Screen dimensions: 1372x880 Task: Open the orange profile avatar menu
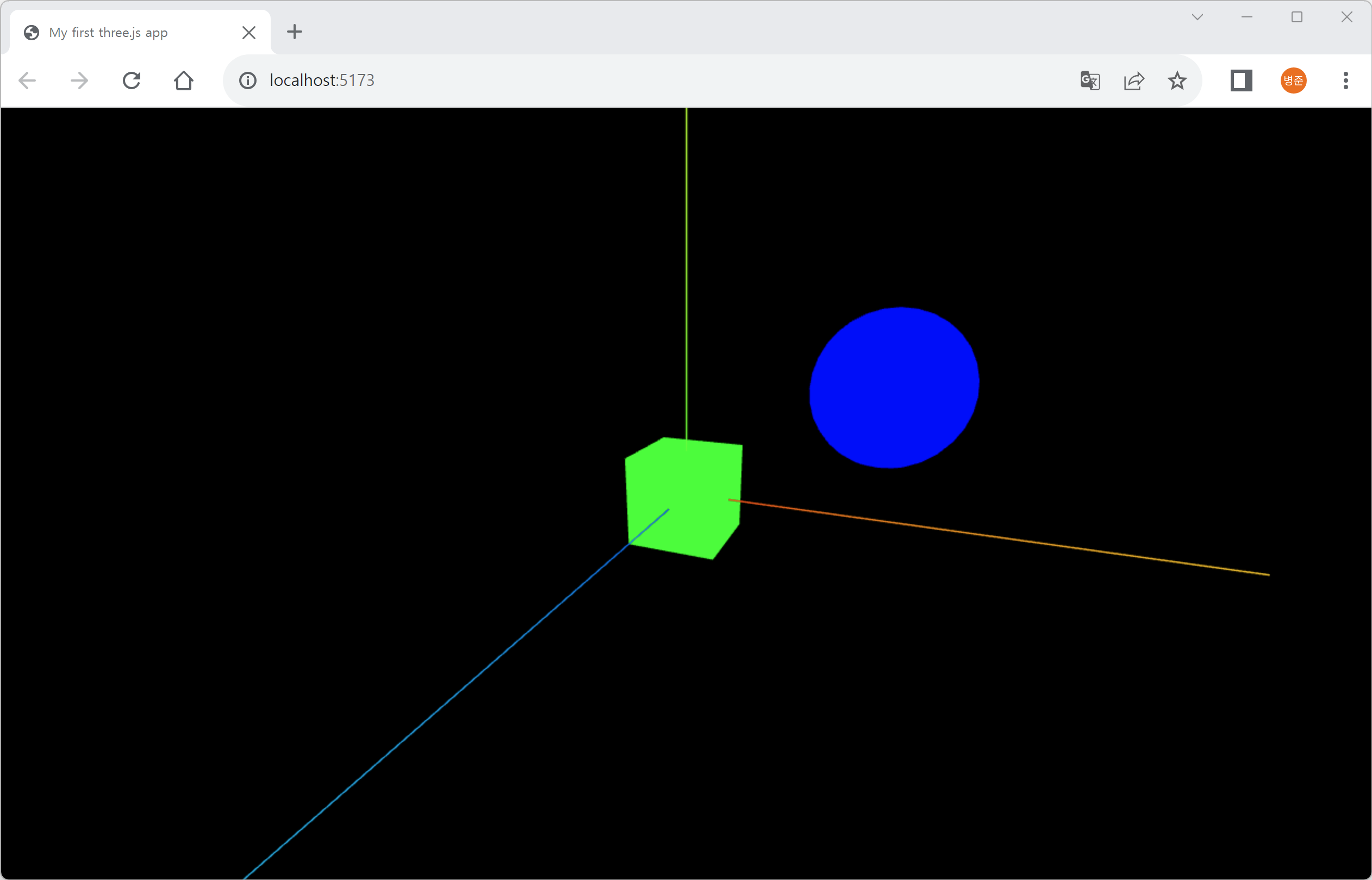1293,80
